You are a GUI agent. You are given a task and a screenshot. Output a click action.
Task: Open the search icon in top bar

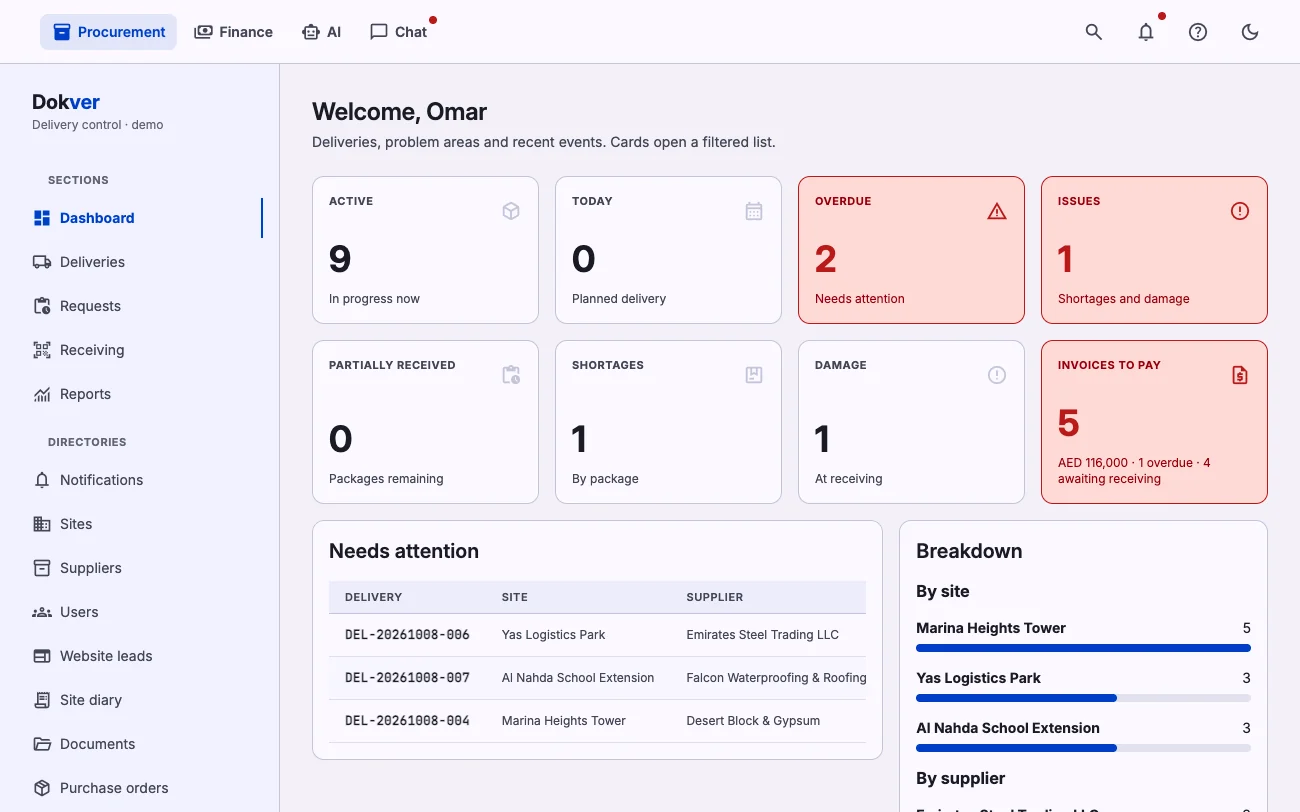(x=1094, y=32)
